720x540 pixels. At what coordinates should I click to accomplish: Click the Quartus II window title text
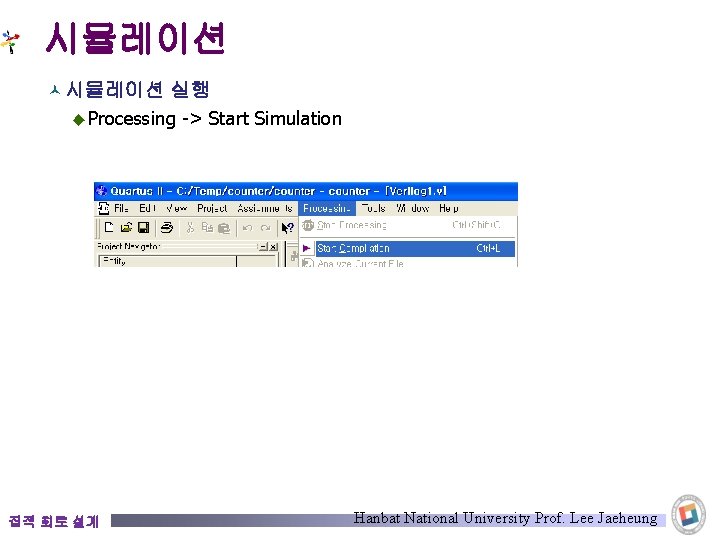coord(278,191)
